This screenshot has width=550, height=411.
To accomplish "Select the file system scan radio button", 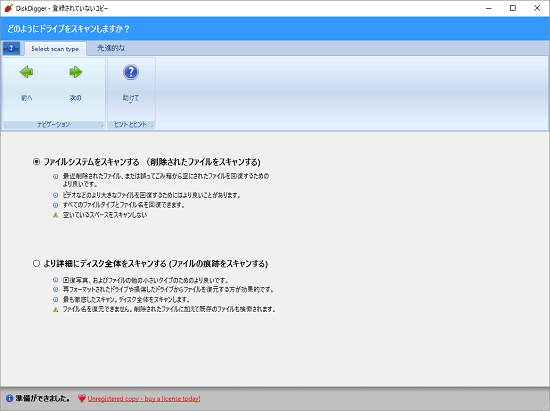I will 36,162.
